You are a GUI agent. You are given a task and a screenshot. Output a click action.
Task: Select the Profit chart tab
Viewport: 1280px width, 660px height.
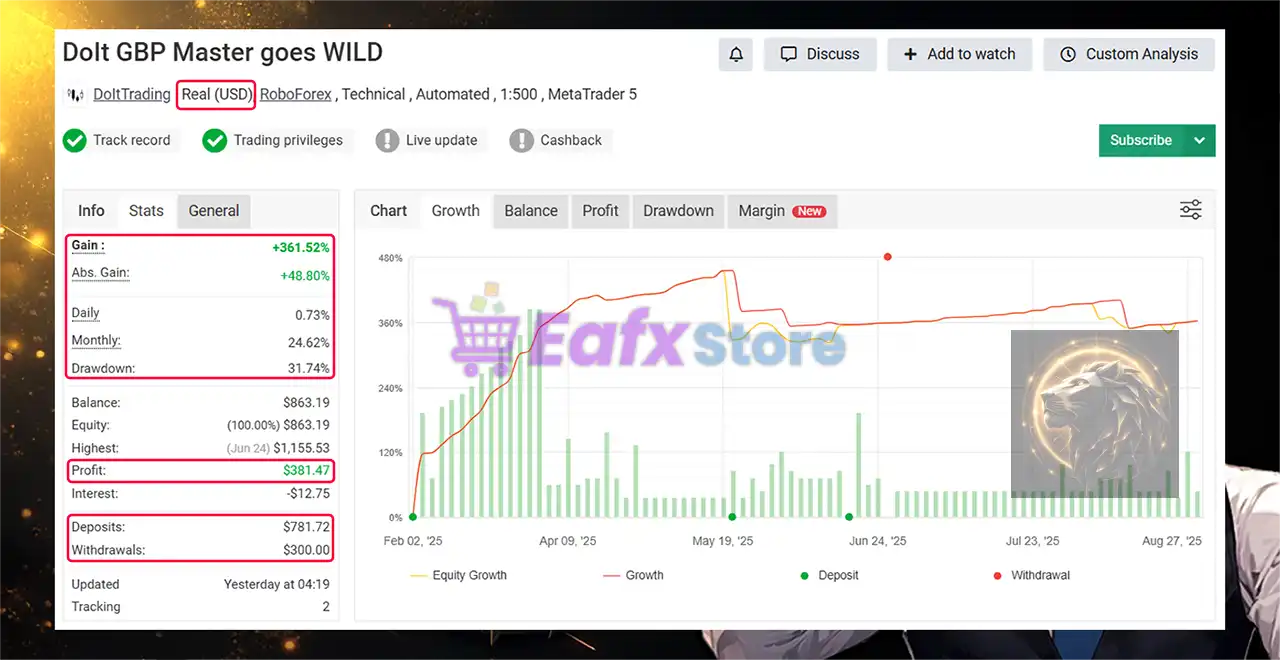tap(601, 211)
